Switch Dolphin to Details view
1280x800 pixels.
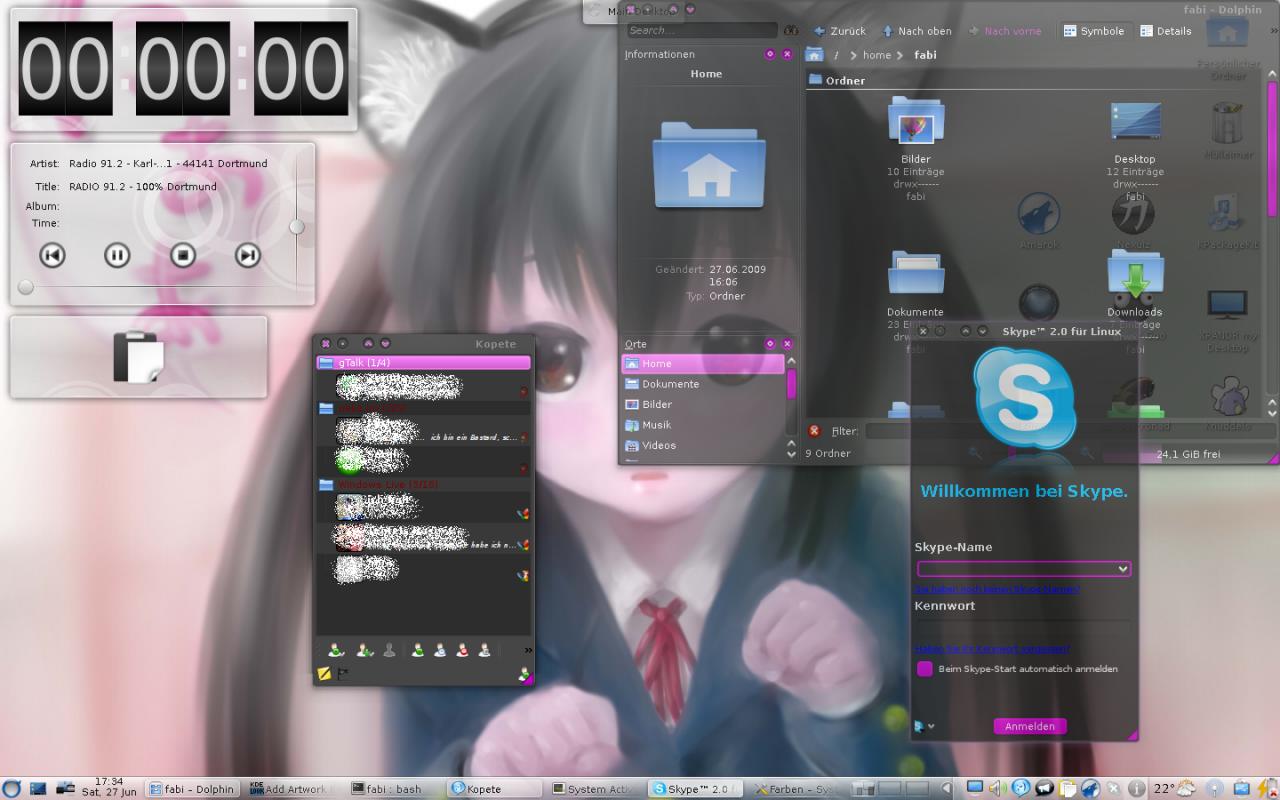point(1165,31)
